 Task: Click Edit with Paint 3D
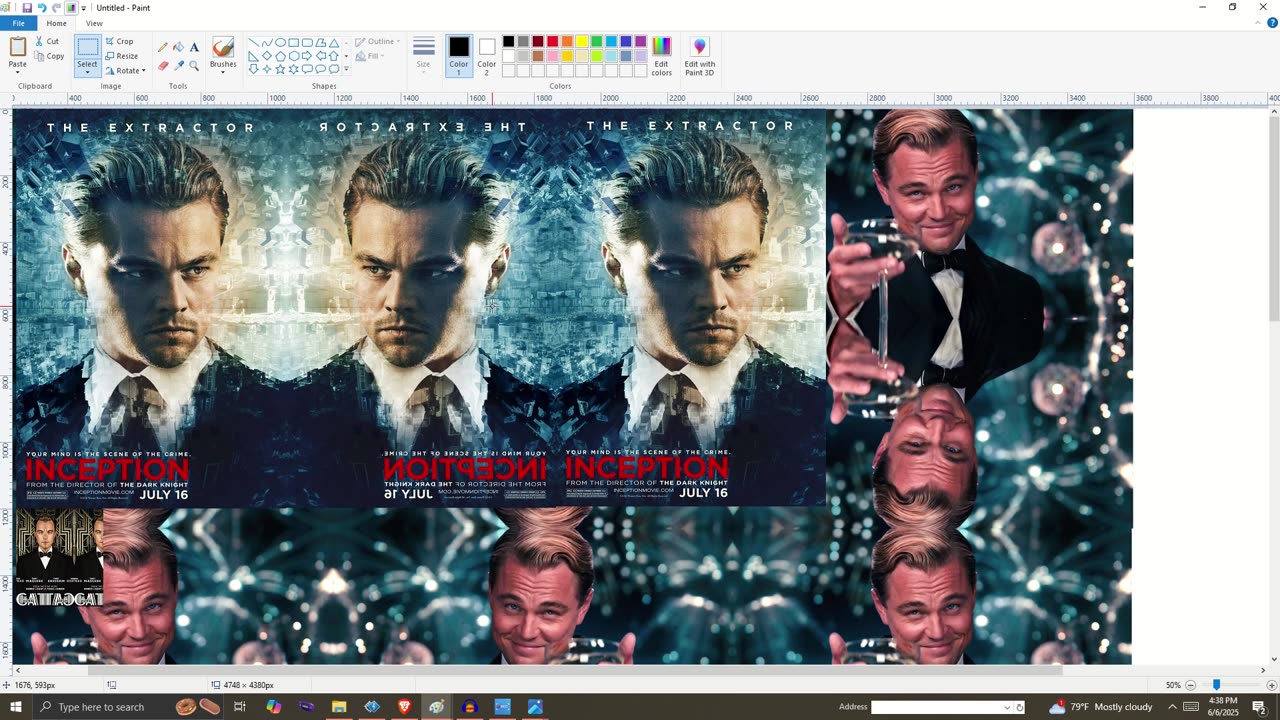click(x=699, y=55)
